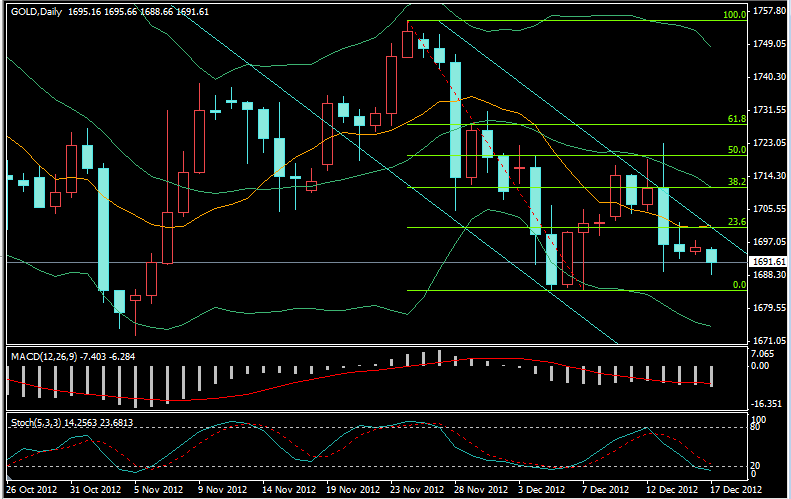Click the 1731.55 price axis label
The width and height of the screenshot is (791, 499).
pyautogui.click(x=769, y=109)
